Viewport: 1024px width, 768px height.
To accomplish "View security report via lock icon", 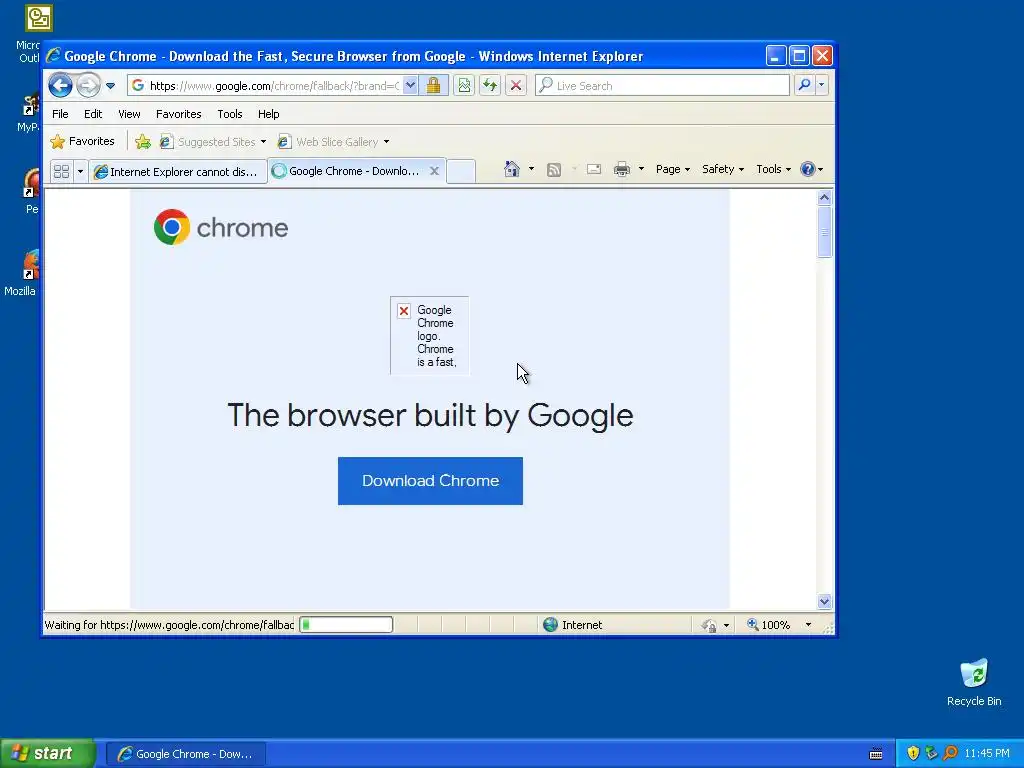I will click(x=434, y=86).
